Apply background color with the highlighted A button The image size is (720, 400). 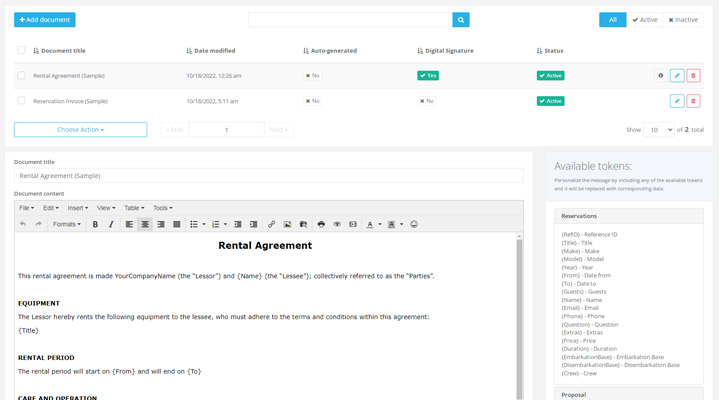(x=391, y=224)
